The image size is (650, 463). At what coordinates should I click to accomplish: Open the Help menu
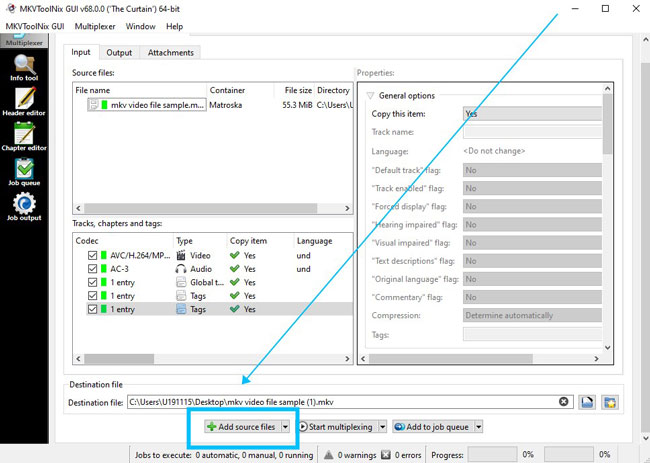click(x=175, y=26)
